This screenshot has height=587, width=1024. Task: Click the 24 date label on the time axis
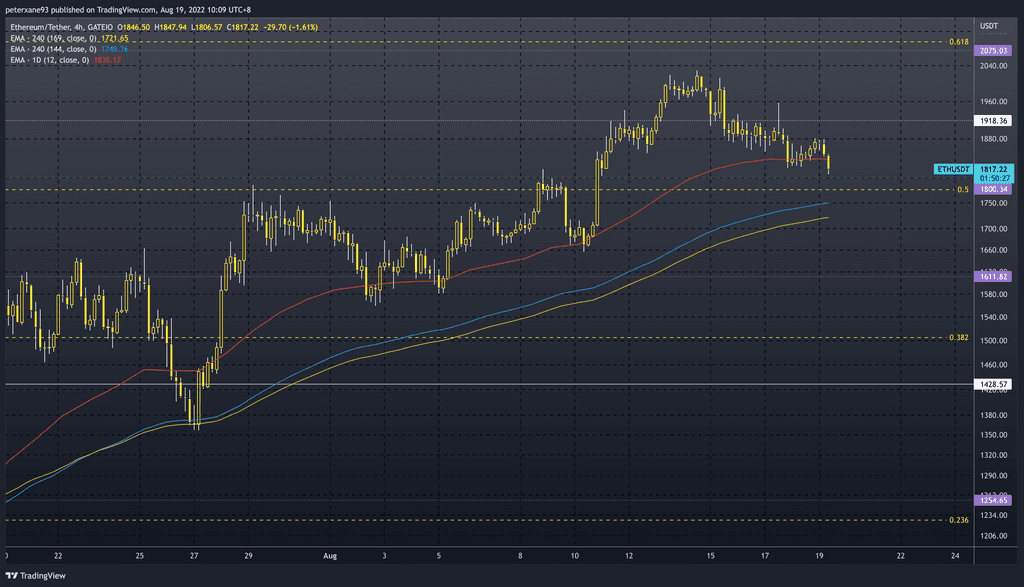click(x=955, y=556)
